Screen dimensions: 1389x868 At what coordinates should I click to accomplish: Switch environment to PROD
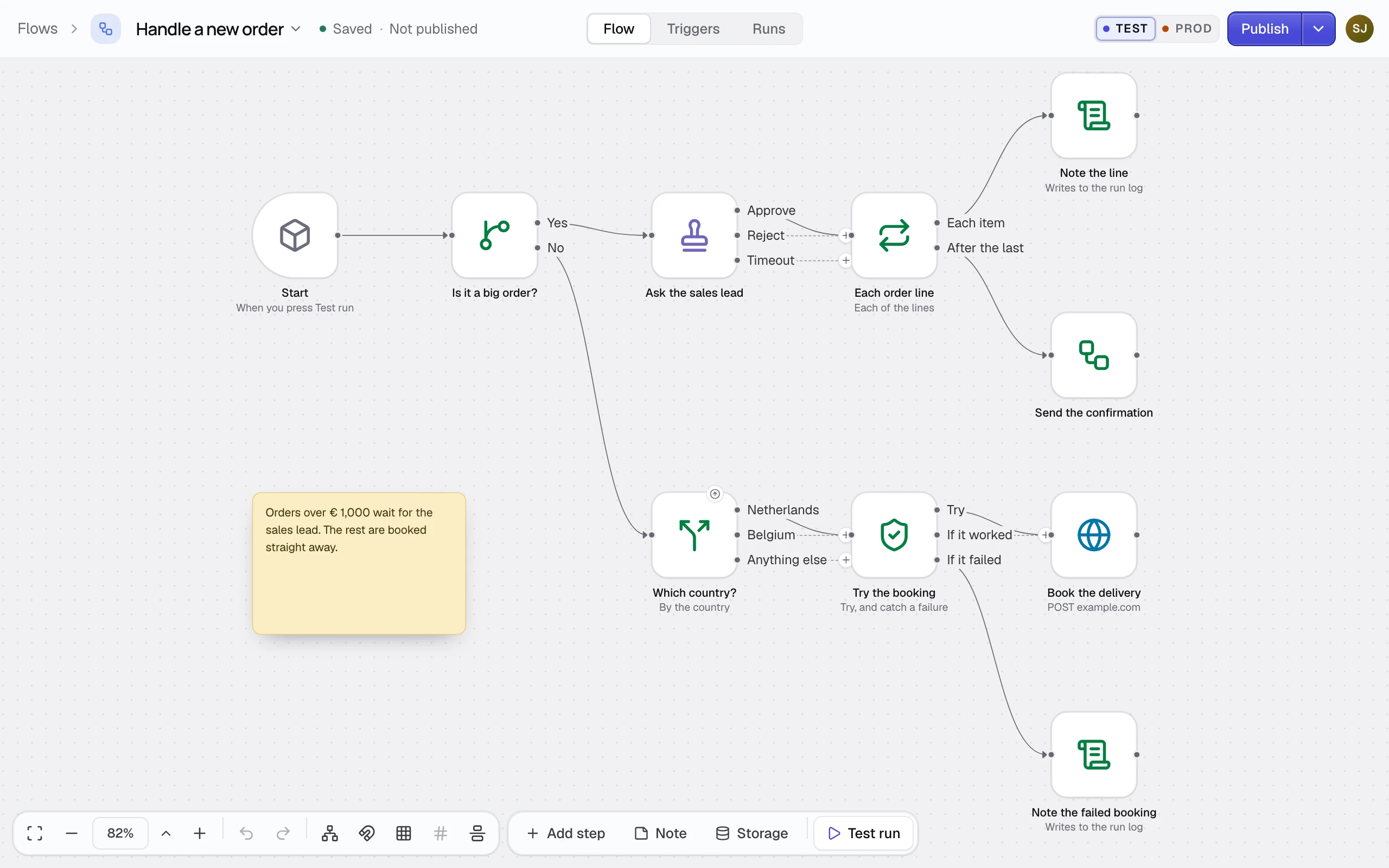(x=1187, y=29)
